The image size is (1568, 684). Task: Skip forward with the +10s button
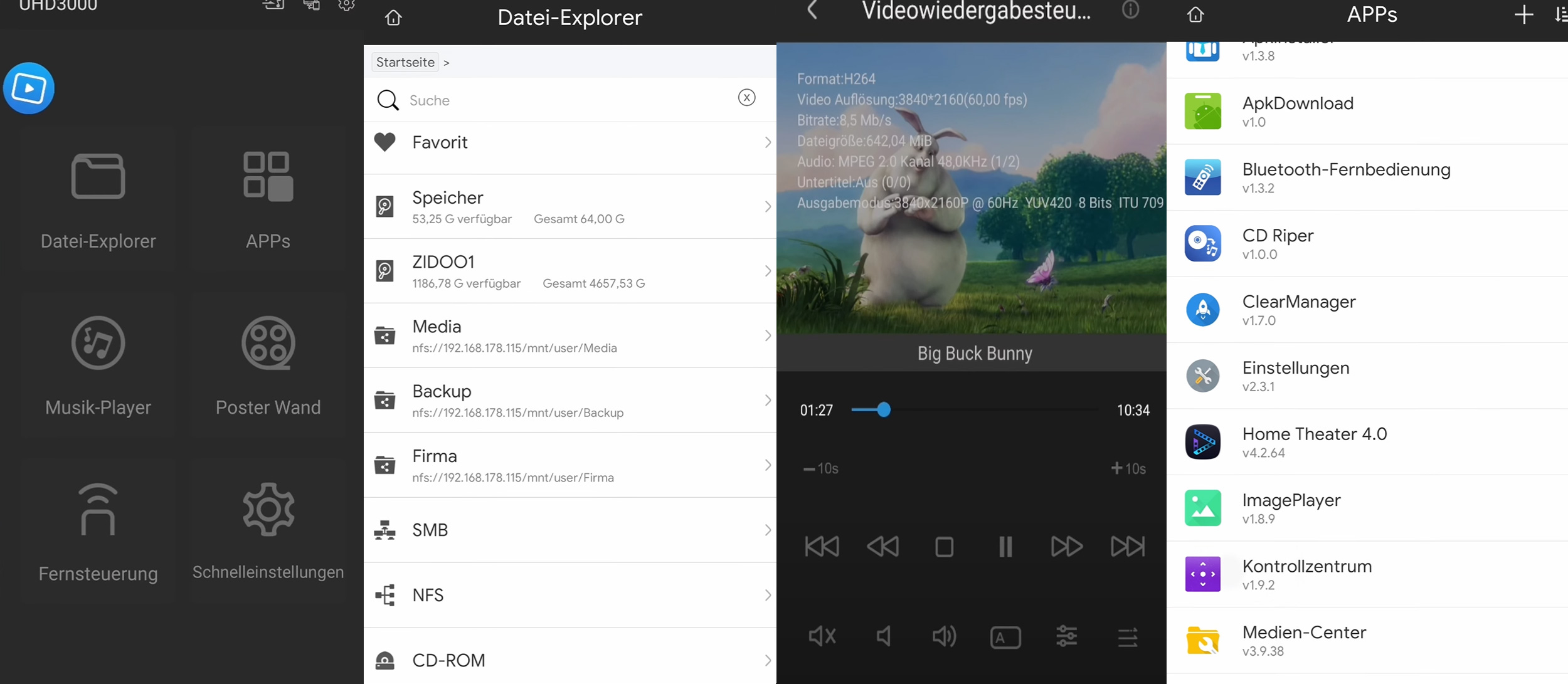(x=1128, y=469)
